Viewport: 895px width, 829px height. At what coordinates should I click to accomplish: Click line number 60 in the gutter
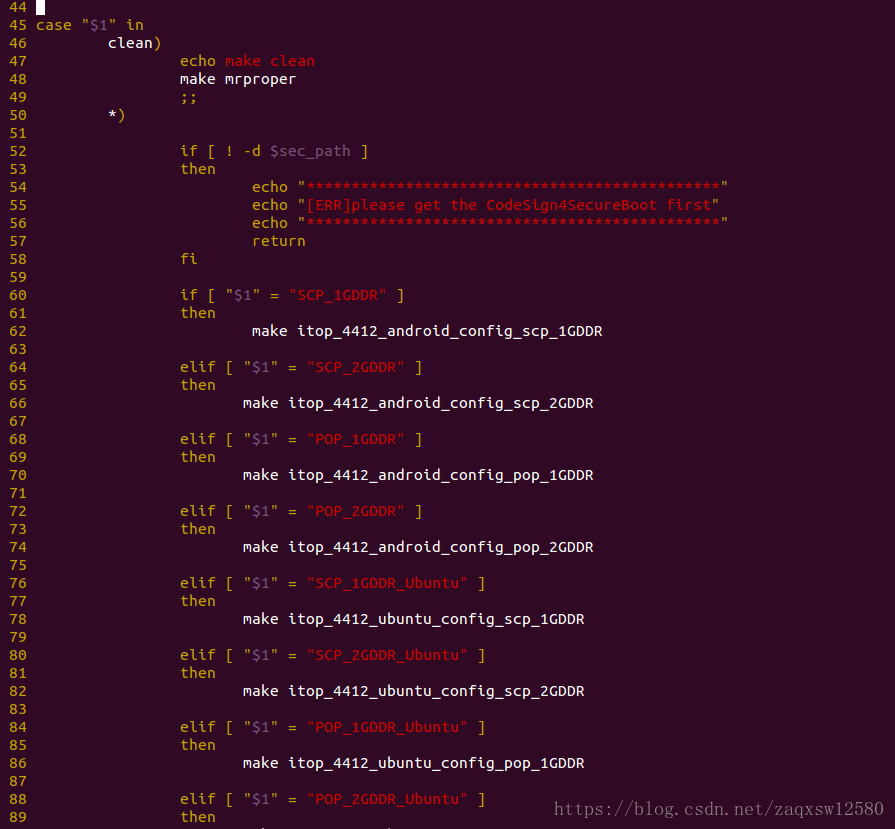pos(18,295)
